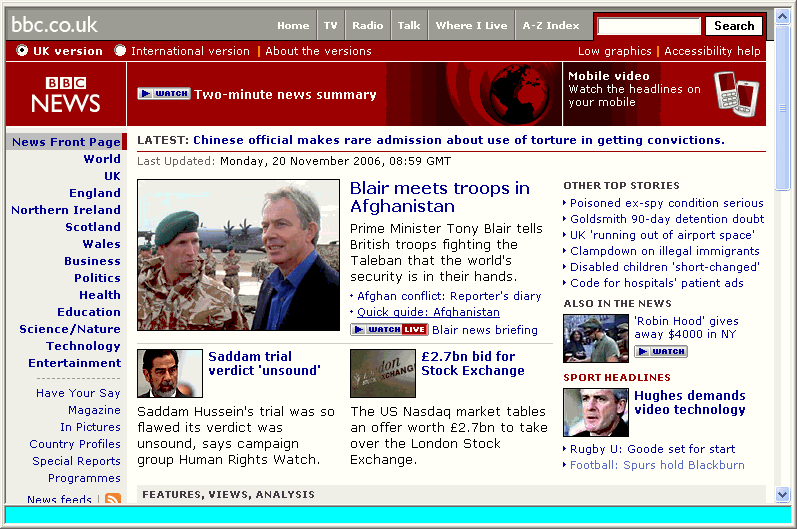This screenshot has width=797, height=529.
Task: Go to Science/Nature section in sidebar
Action: (70, 329)
